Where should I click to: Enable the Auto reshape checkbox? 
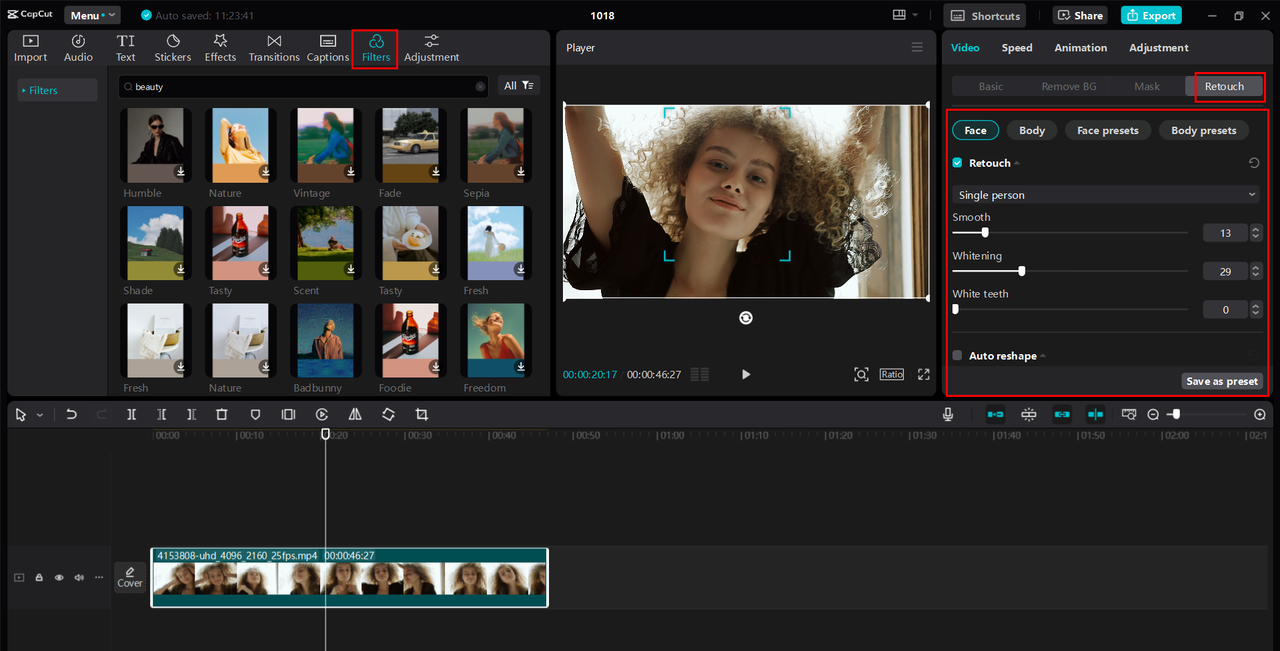coord(957,356)
